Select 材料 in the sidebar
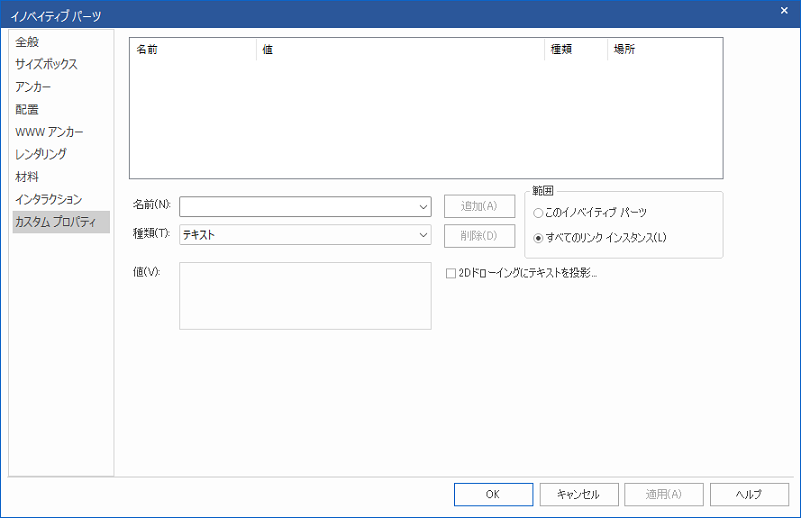 coord(28,177)
